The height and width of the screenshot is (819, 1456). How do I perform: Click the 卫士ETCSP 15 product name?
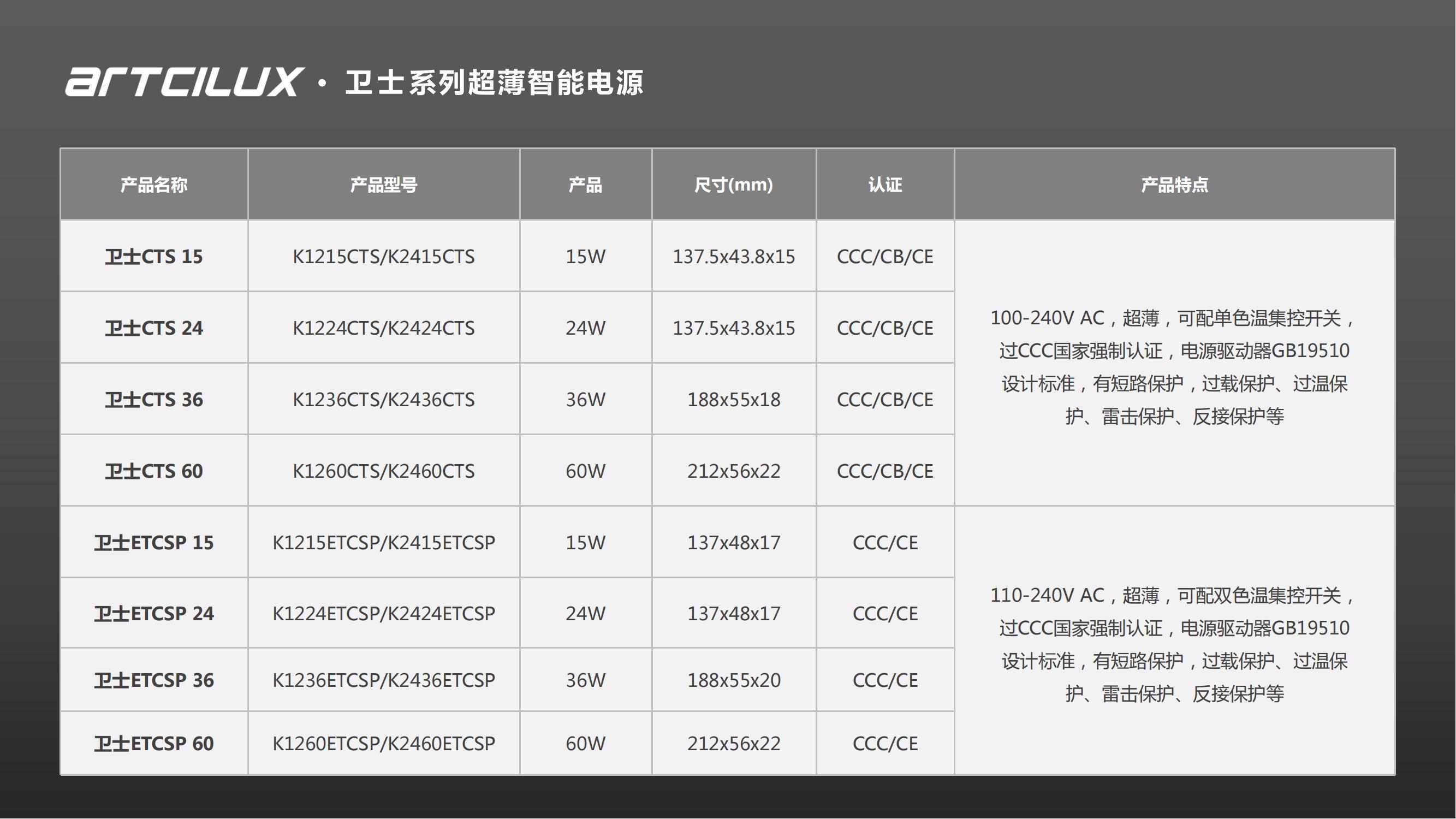click(x=154, y=543)
